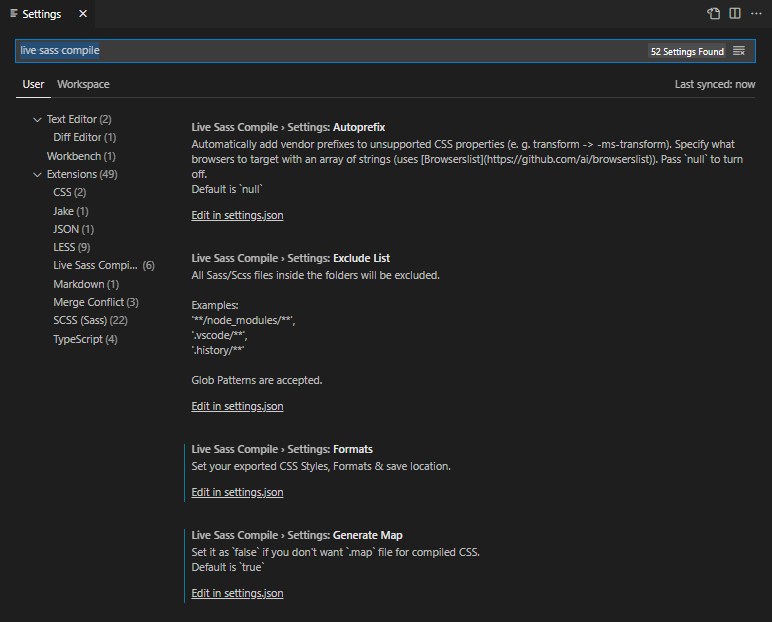Edit Generate Map in settings.json
Viewport: 772px width, 622px height.
(237, 593)
